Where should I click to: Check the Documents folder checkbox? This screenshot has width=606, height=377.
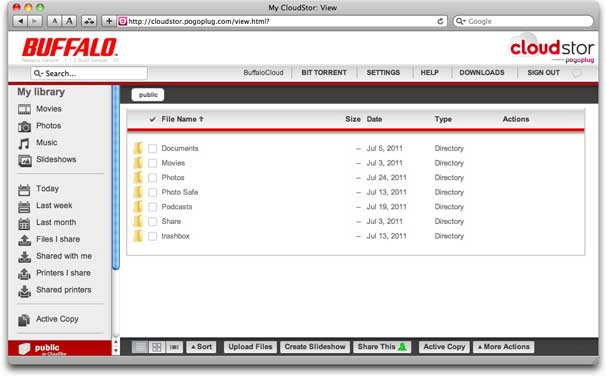(x=153, y=148)
